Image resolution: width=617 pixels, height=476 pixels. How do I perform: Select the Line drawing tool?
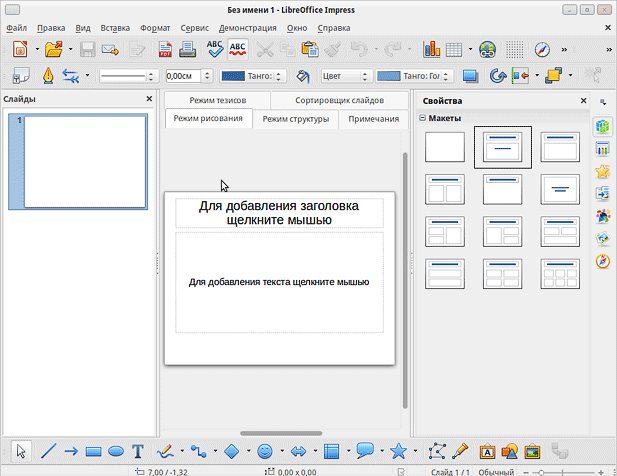click(x=48, y=451)
